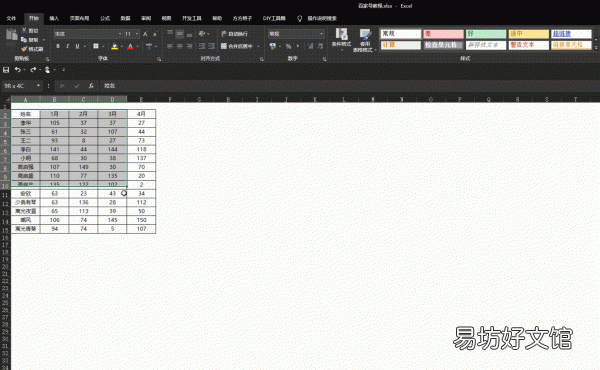Click the Merge and Center button

(237, 46)
